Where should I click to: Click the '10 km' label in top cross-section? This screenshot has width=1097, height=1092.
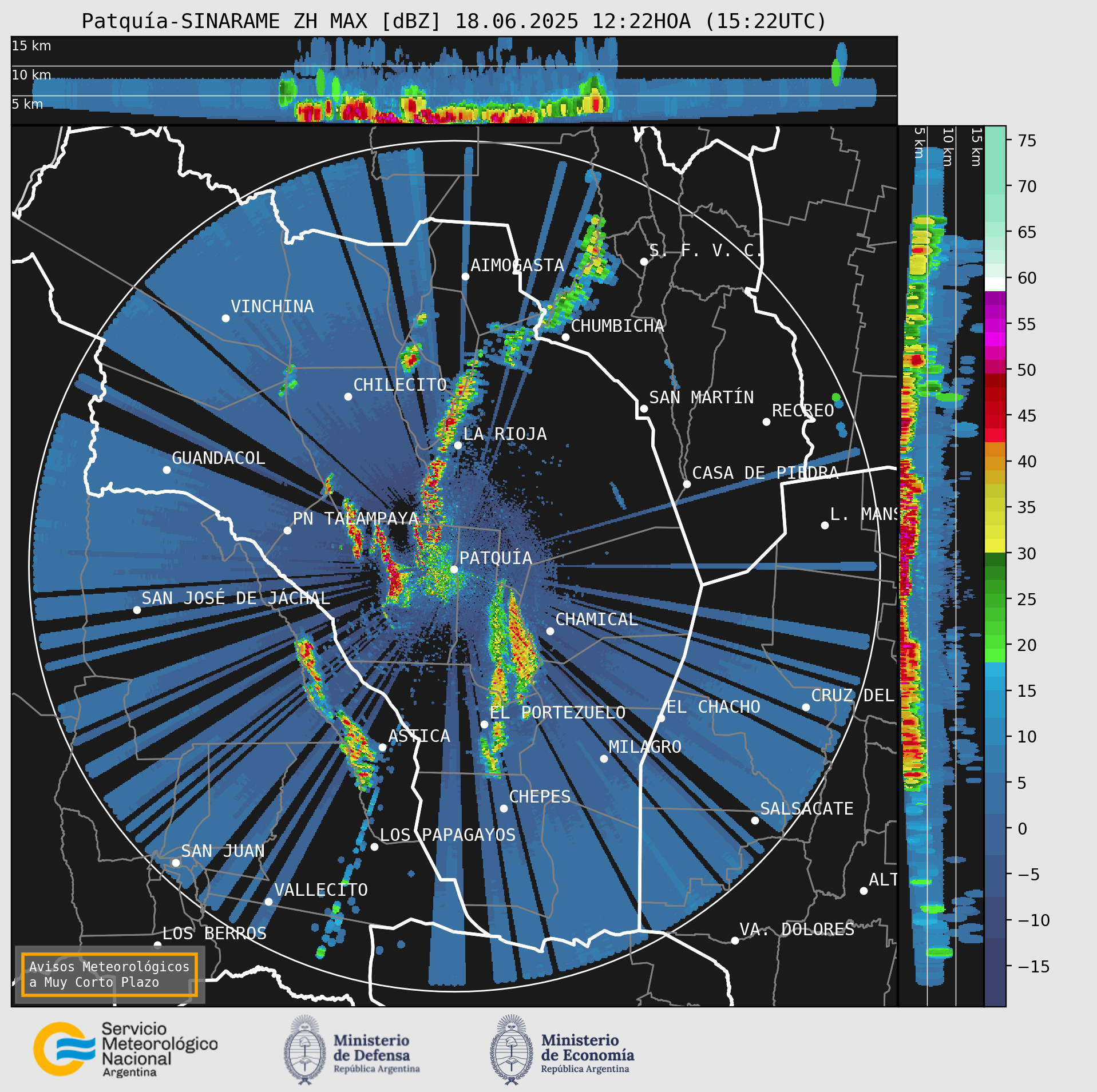click(31, 75)
